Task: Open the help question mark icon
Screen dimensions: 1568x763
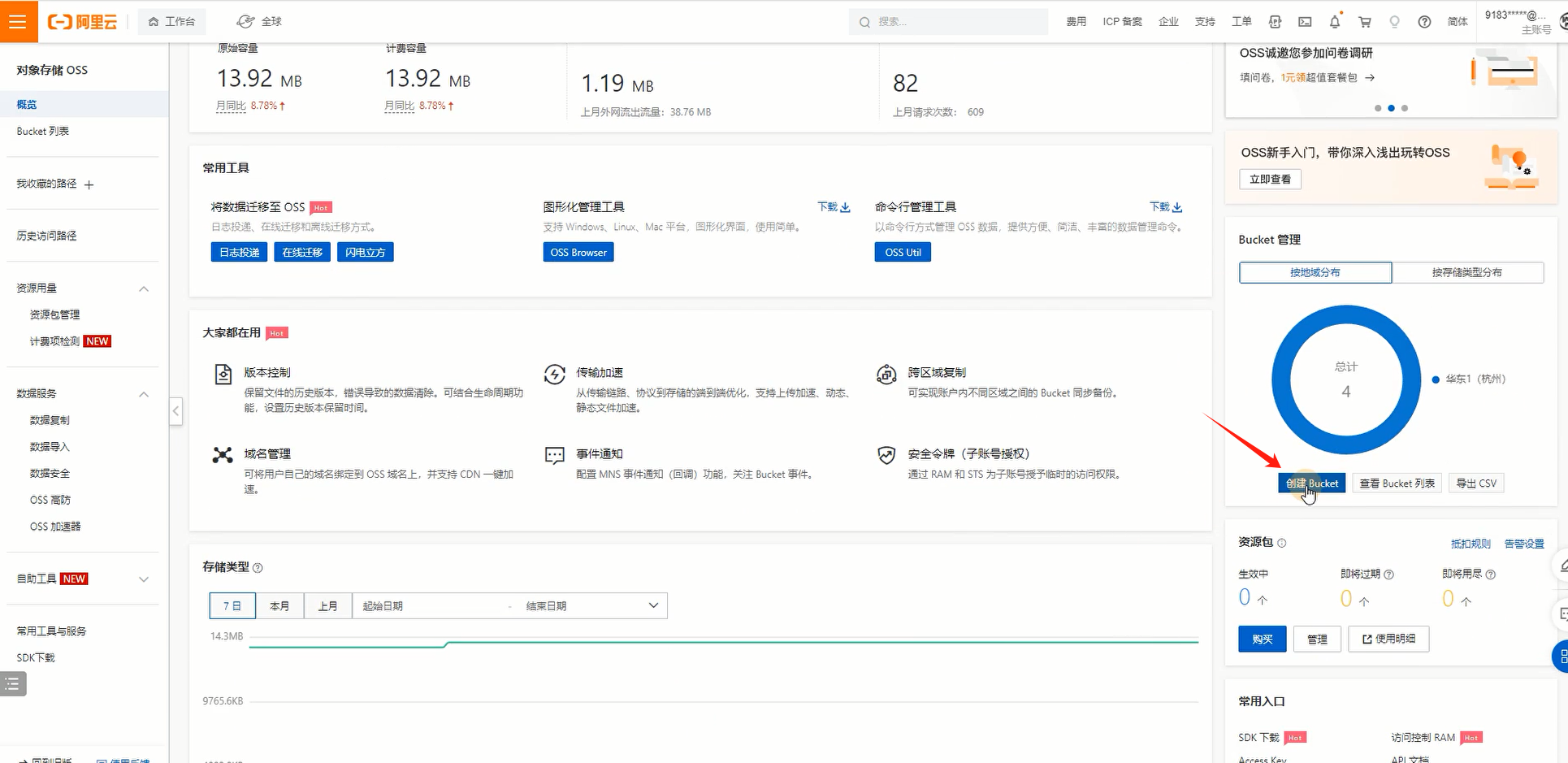Action: pos(1424,22)
